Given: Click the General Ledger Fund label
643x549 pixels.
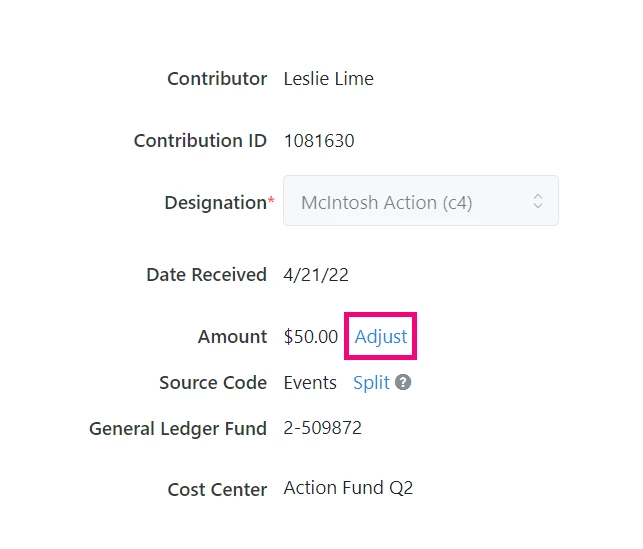Looking at the screenshot, I should (x=178, y=429).
